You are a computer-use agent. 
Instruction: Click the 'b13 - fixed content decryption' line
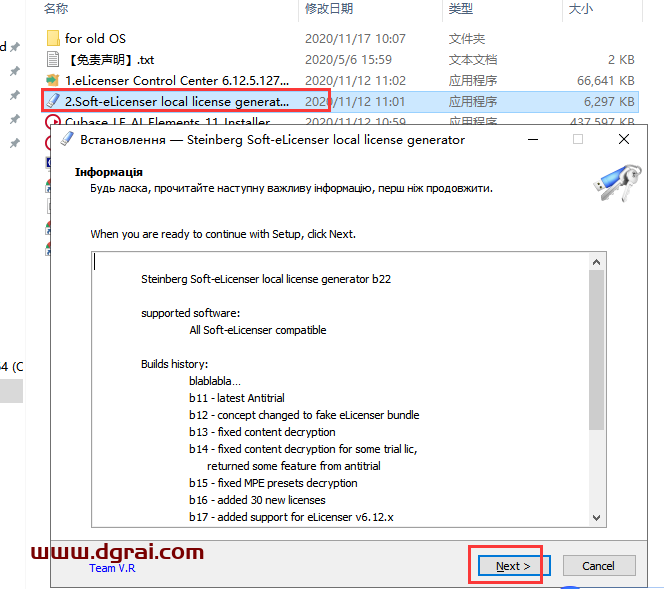click(262, 432)
